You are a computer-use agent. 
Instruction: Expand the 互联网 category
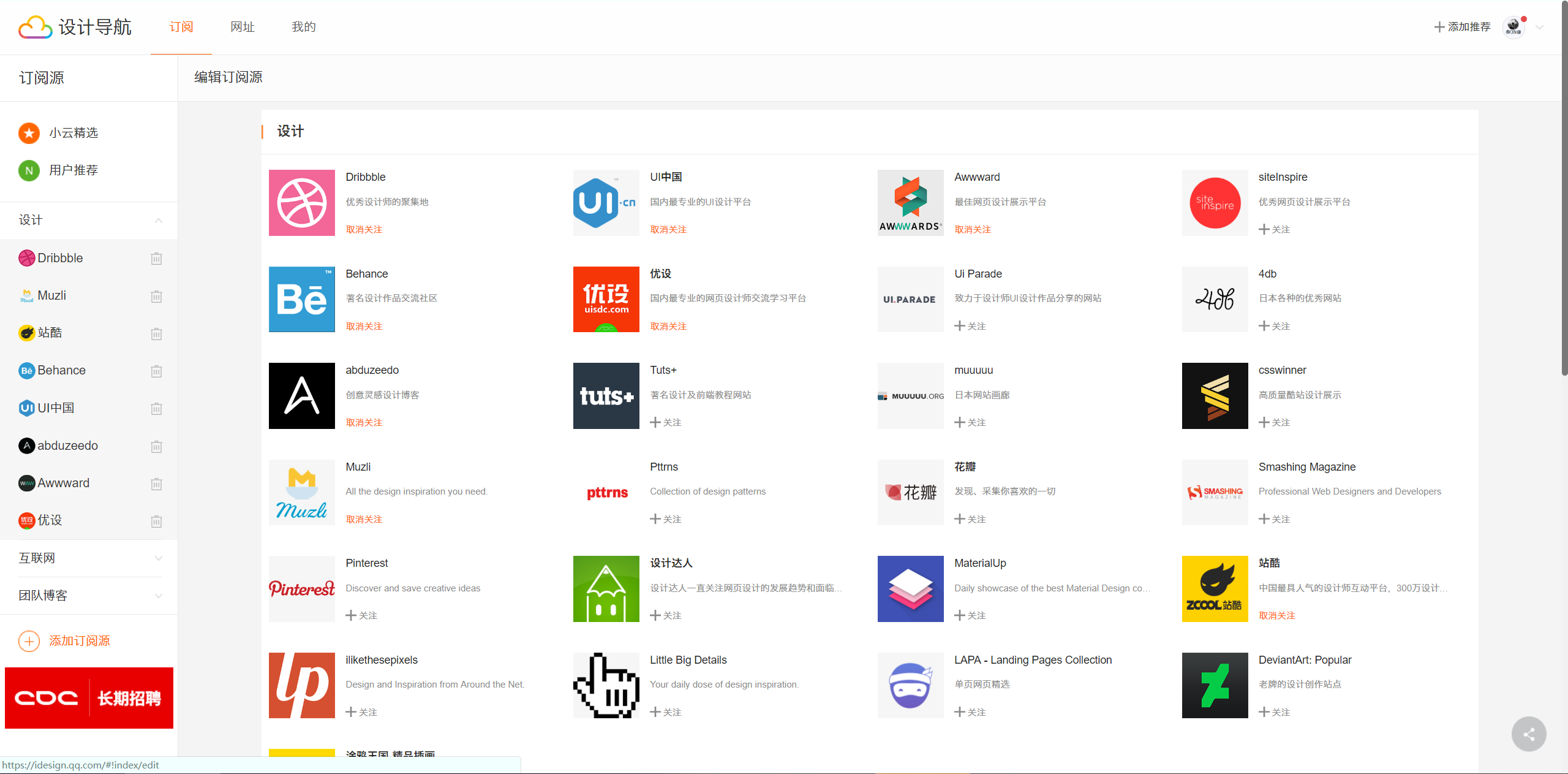pyautogui.click(x=158, y=558)
